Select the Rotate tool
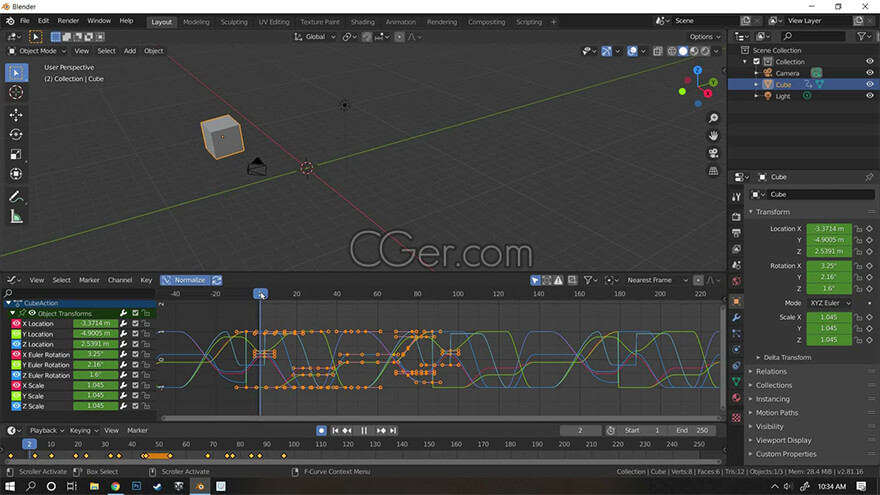Image resolution: width=880 pixels, height=495 pixels. click(x=16, y=135)
